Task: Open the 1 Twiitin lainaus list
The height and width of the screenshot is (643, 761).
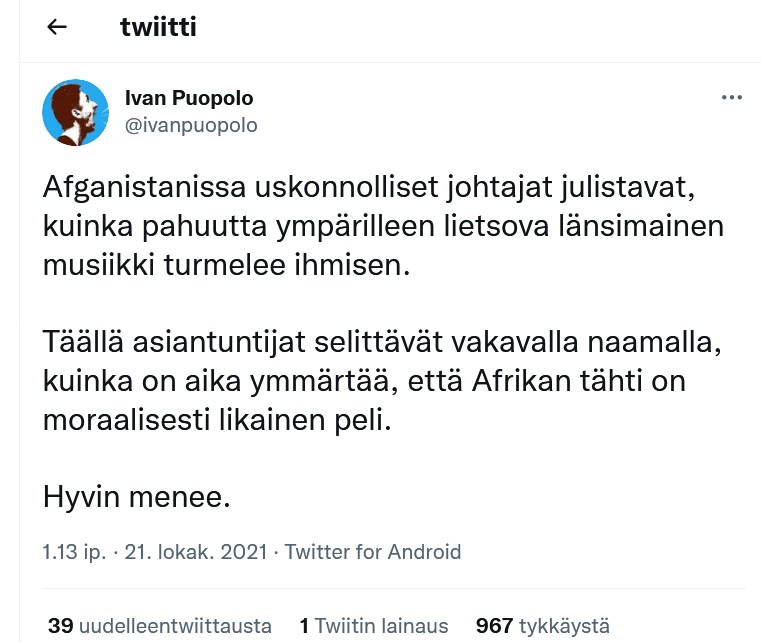Action: [x=374, y=626]
